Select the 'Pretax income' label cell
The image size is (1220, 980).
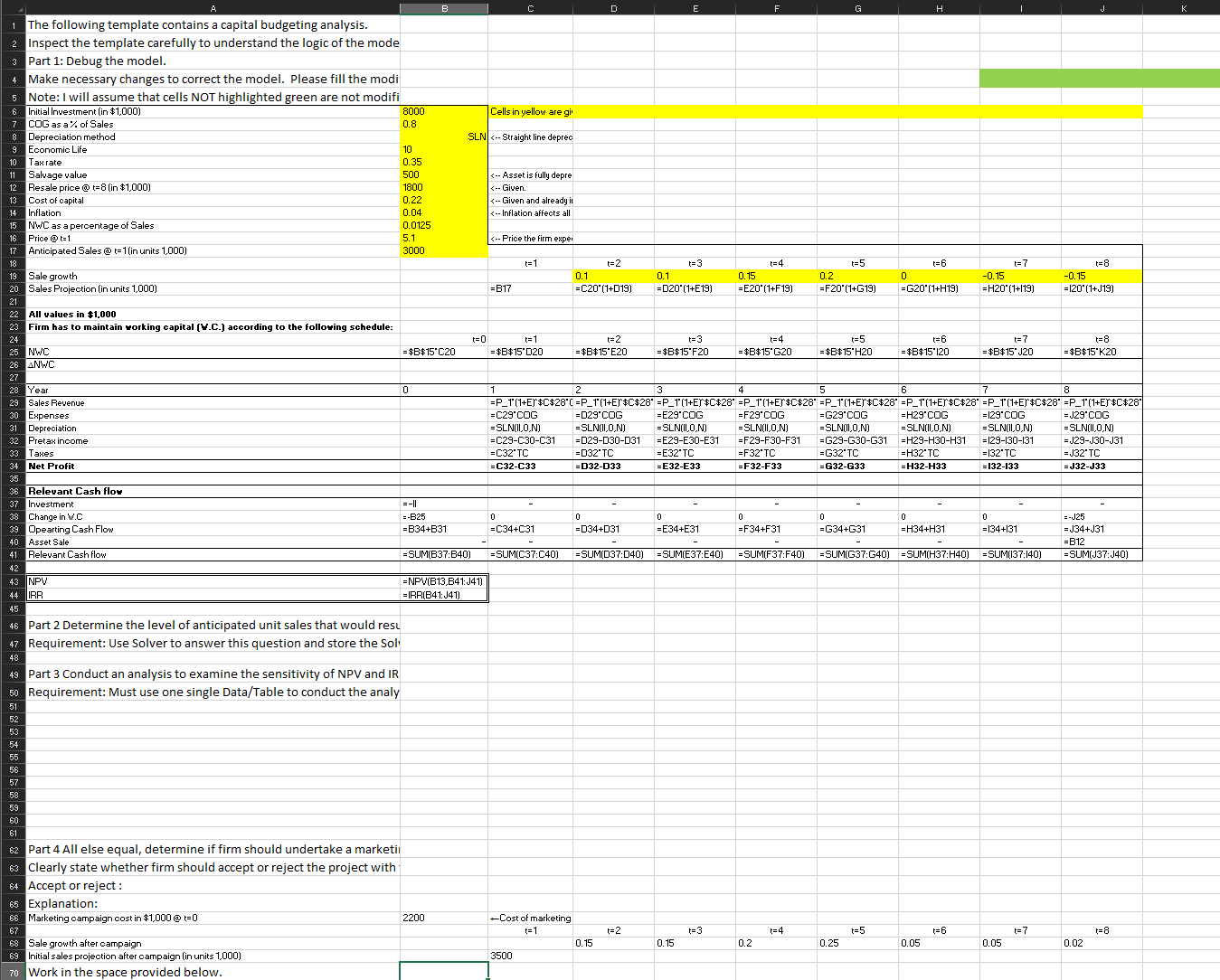[x=213, y=440]
